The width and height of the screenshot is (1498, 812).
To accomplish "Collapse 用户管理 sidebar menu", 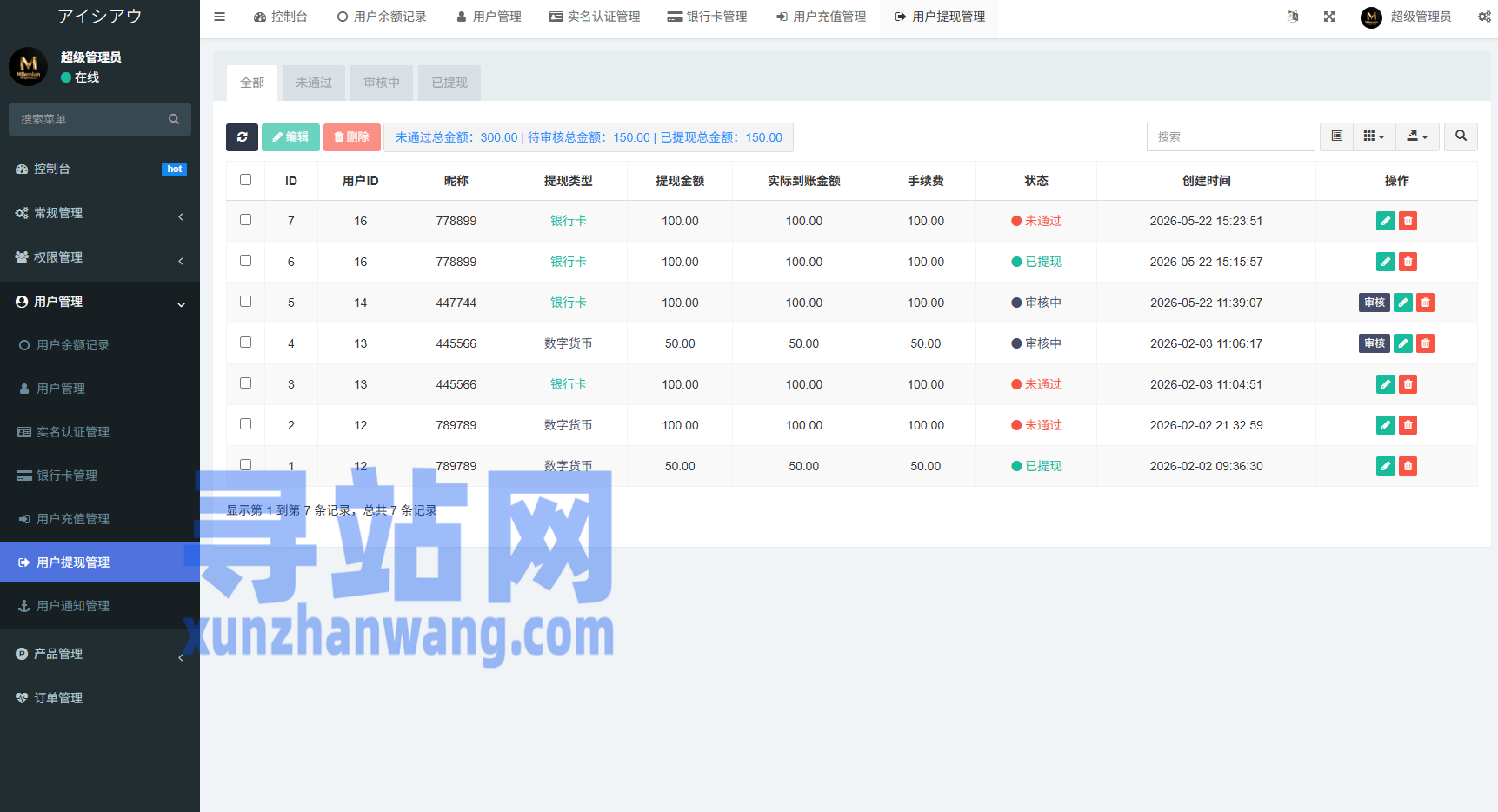I will [x=100, y=302].
